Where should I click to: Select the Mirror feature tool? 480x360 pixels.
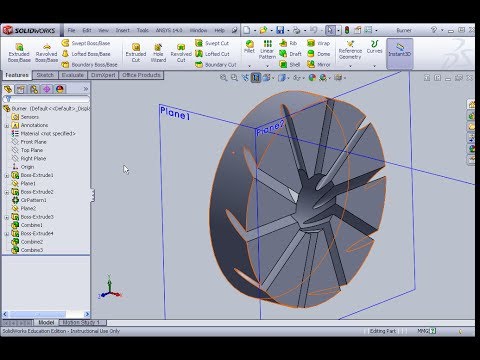318,64
